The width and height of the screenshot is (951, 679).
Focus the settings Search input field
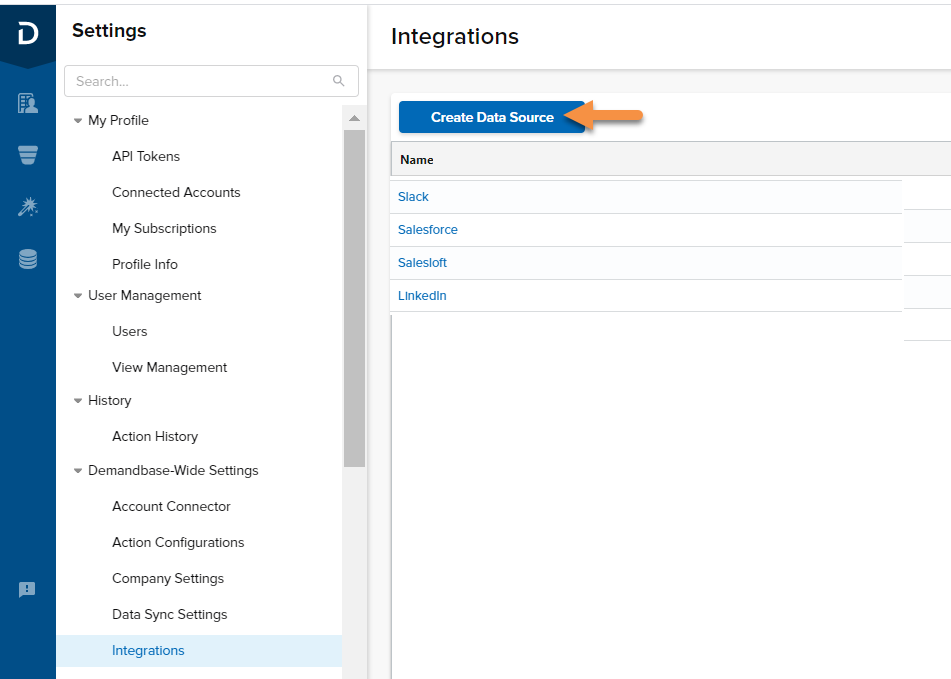pos(211,81)
